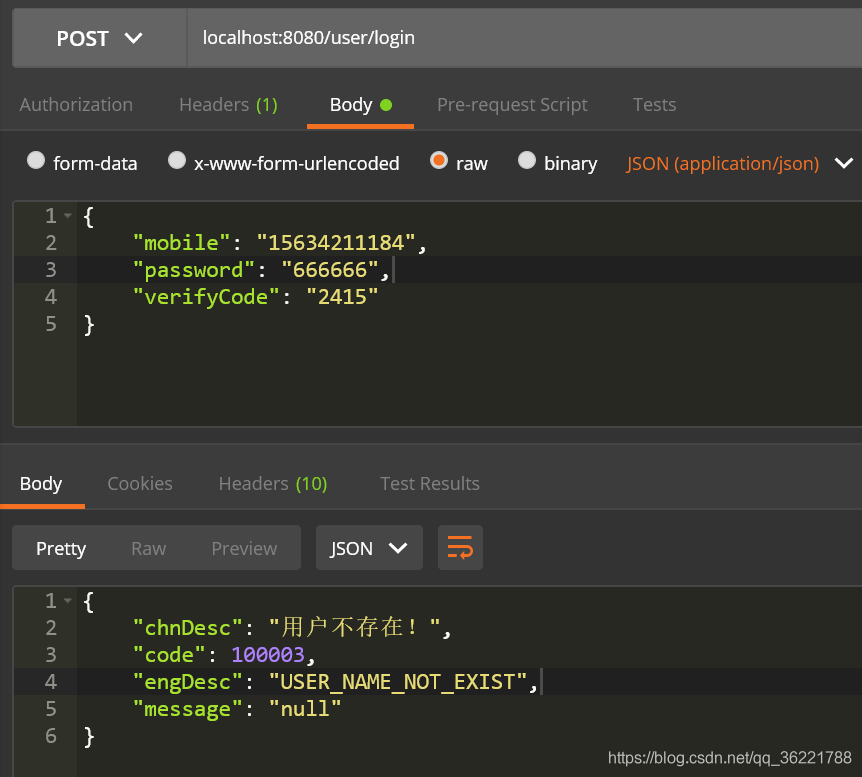This screenshot has width=862, height=777.
Task: Toggle the line wrap icon
Action: (x=460, y=548)
